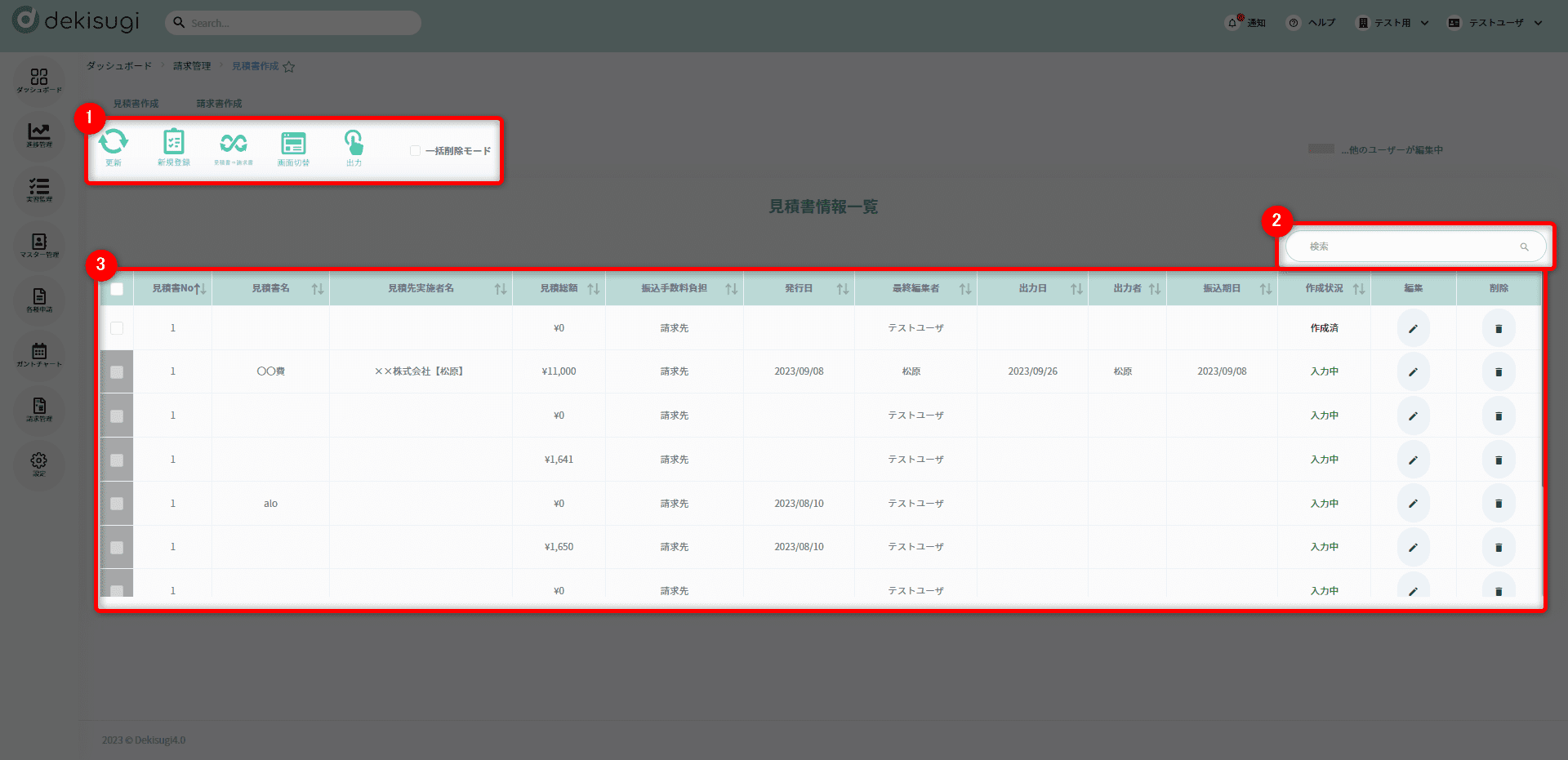
Task: Expand the テスト用 dropdown in the header
Action: pyautogui.click(x=1392, y=23)
